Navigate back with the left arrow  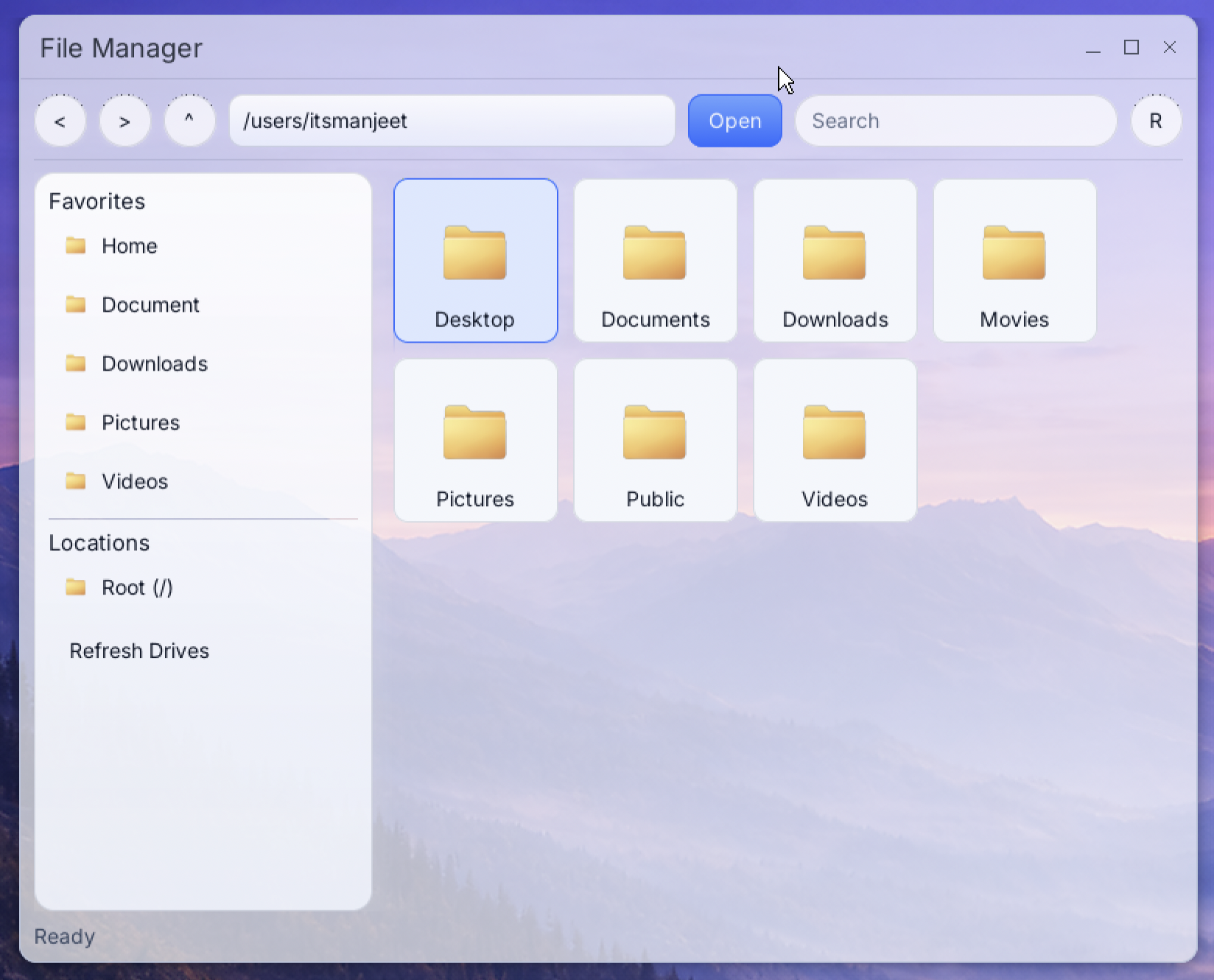[x=60, y=120]
